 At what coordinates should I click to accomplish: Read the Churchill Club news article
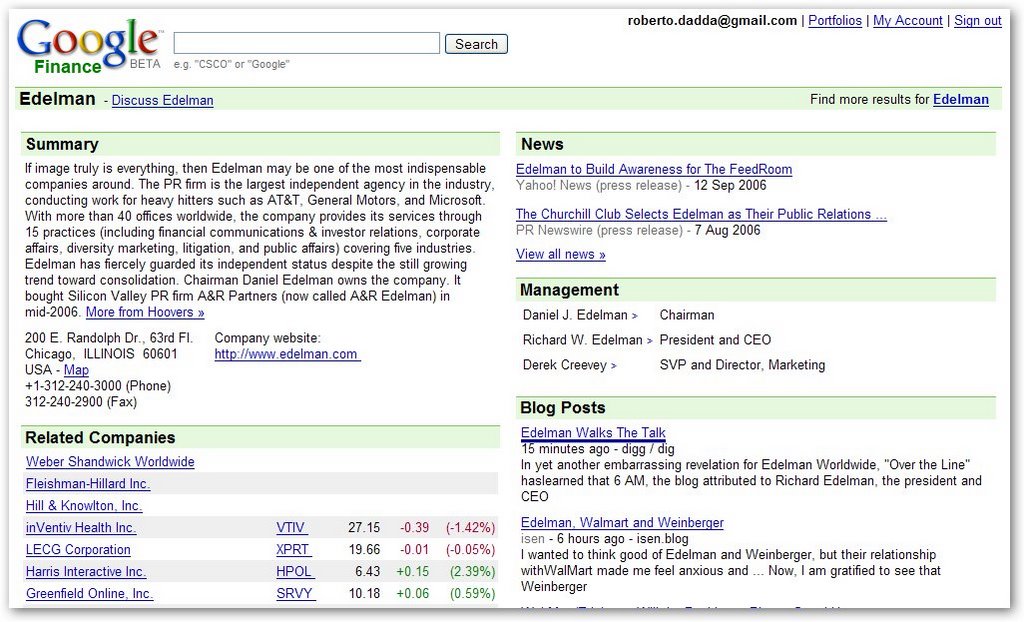coord(701,214)
